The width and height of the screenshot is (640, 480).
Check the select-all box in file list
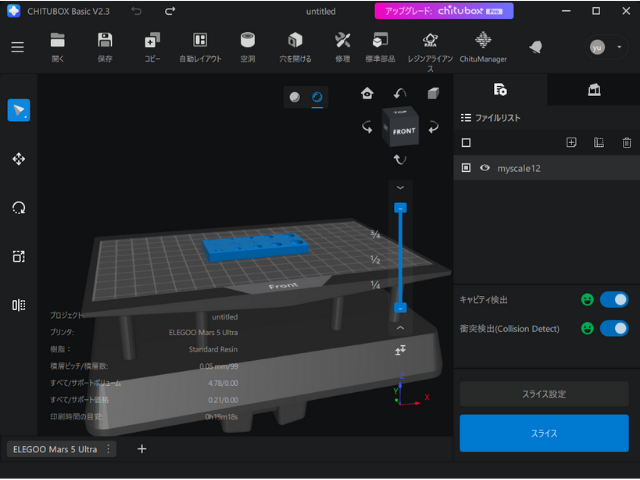click(466, 143)
